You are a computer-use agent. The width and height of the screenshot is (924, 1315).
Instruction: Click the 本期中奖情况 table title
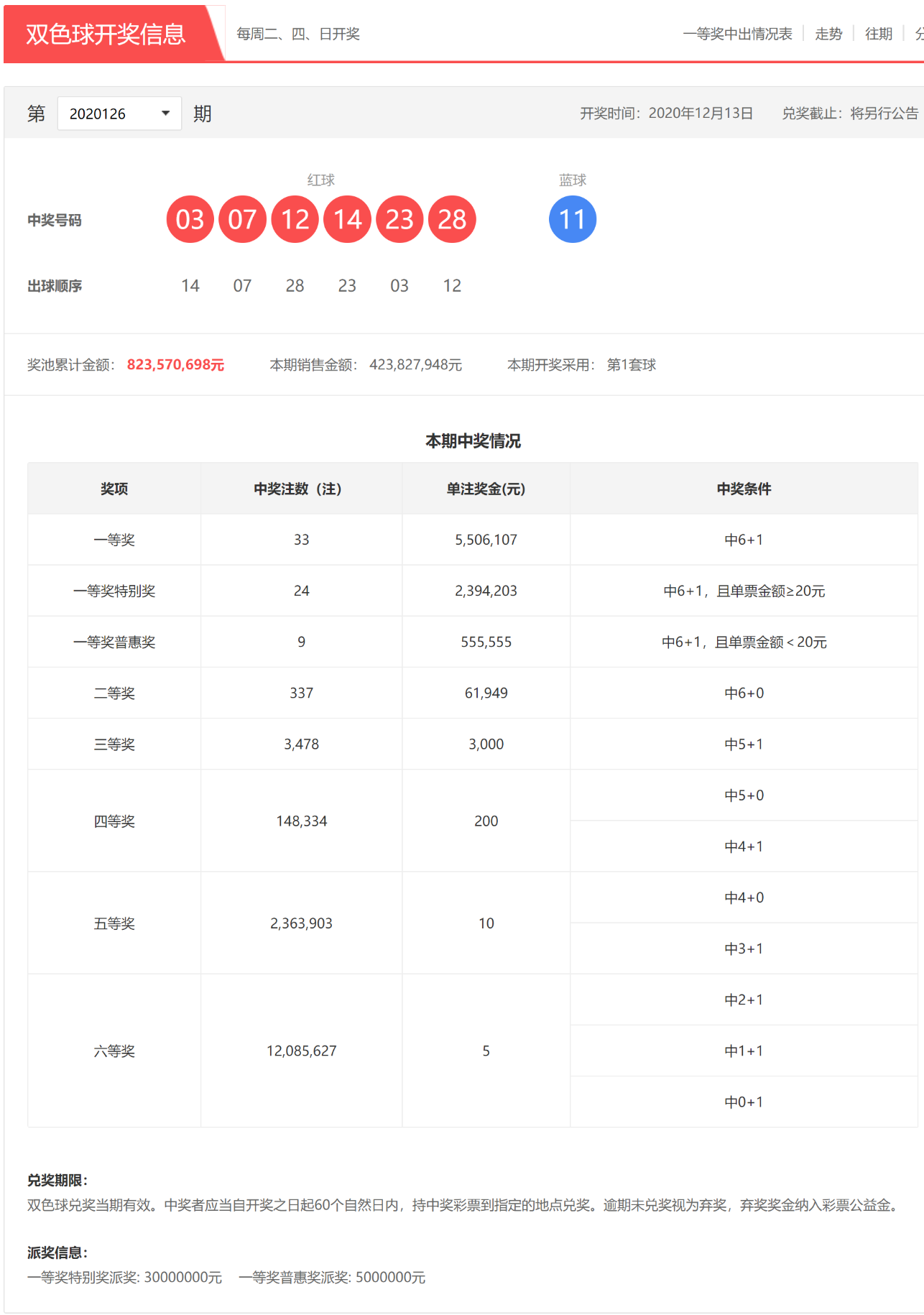[x=473, y=440]
